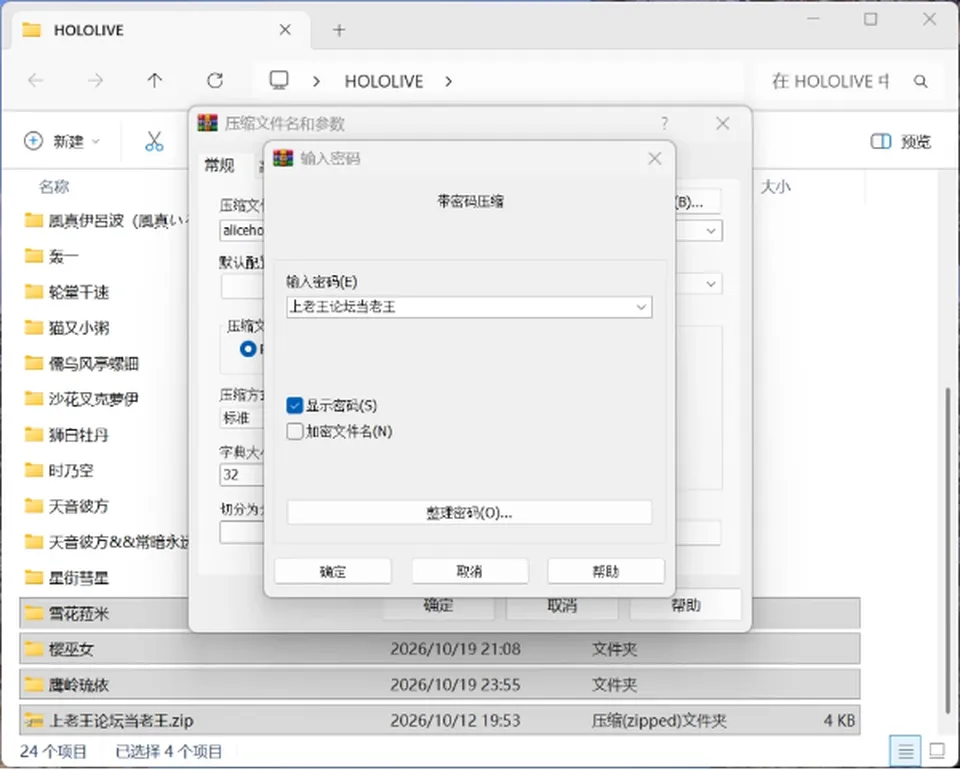960x770 pixels.
Task: Confirm the password with 确定 in 输入密码 dialog
Action: (333, 571)
